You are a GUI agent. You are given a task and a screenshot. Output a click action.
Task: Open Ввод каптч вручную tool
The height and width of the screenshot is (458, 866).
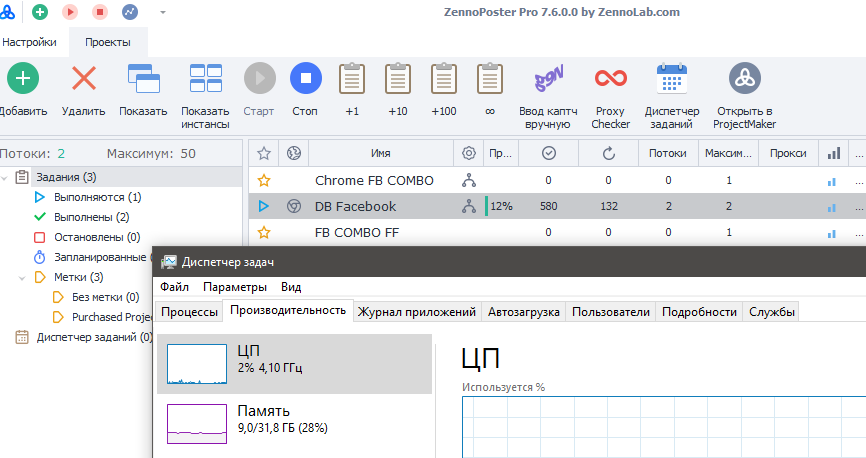(546, 78)
